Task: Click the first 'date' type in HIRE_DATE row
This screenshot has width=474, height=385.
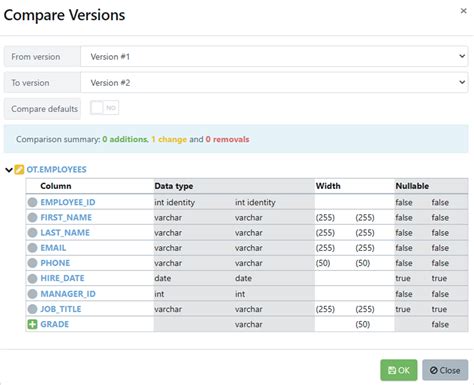Action: 163,278
